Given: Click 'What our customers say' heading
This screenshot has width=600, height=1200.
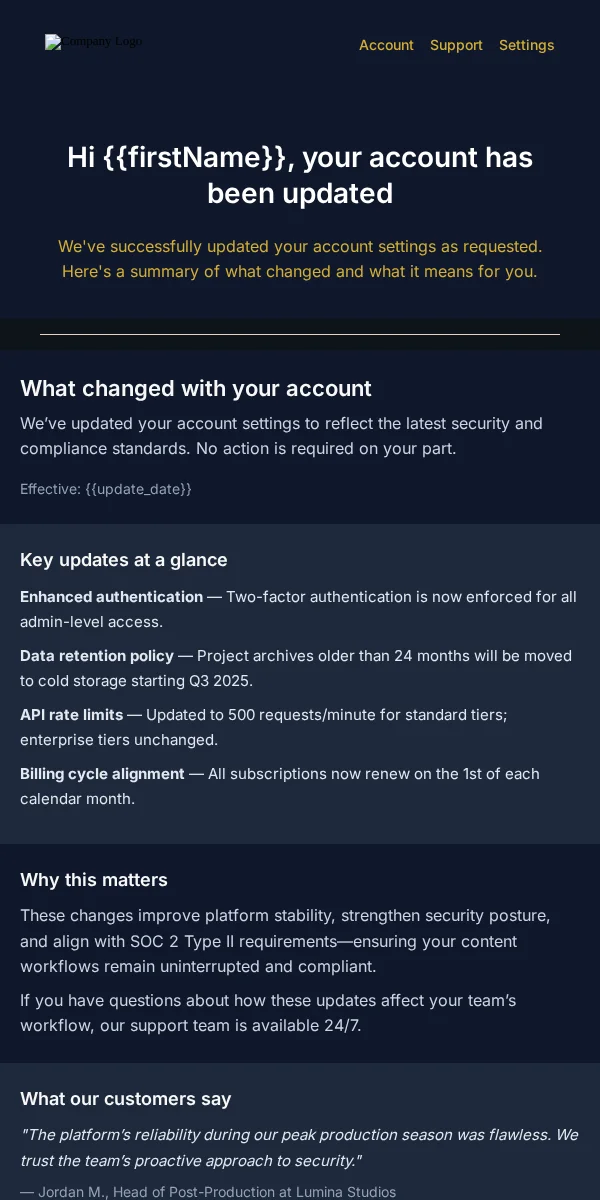Looking at the screenshot, I should click(x=126, y=1099).
